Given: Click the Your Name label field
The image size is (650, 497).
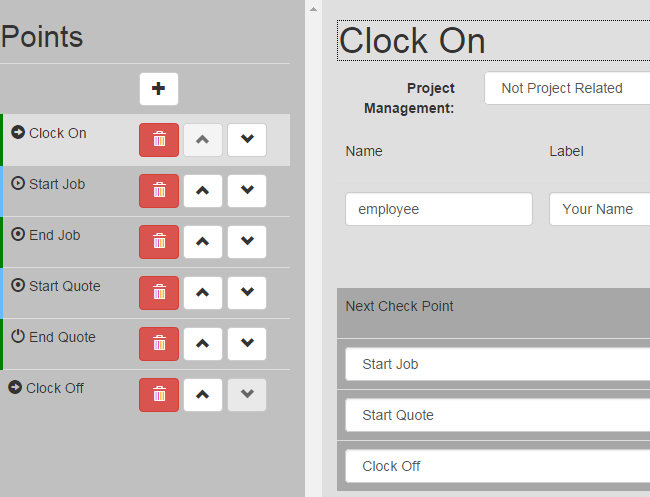Looking at the screenshot, I should (x=599, y=209).
